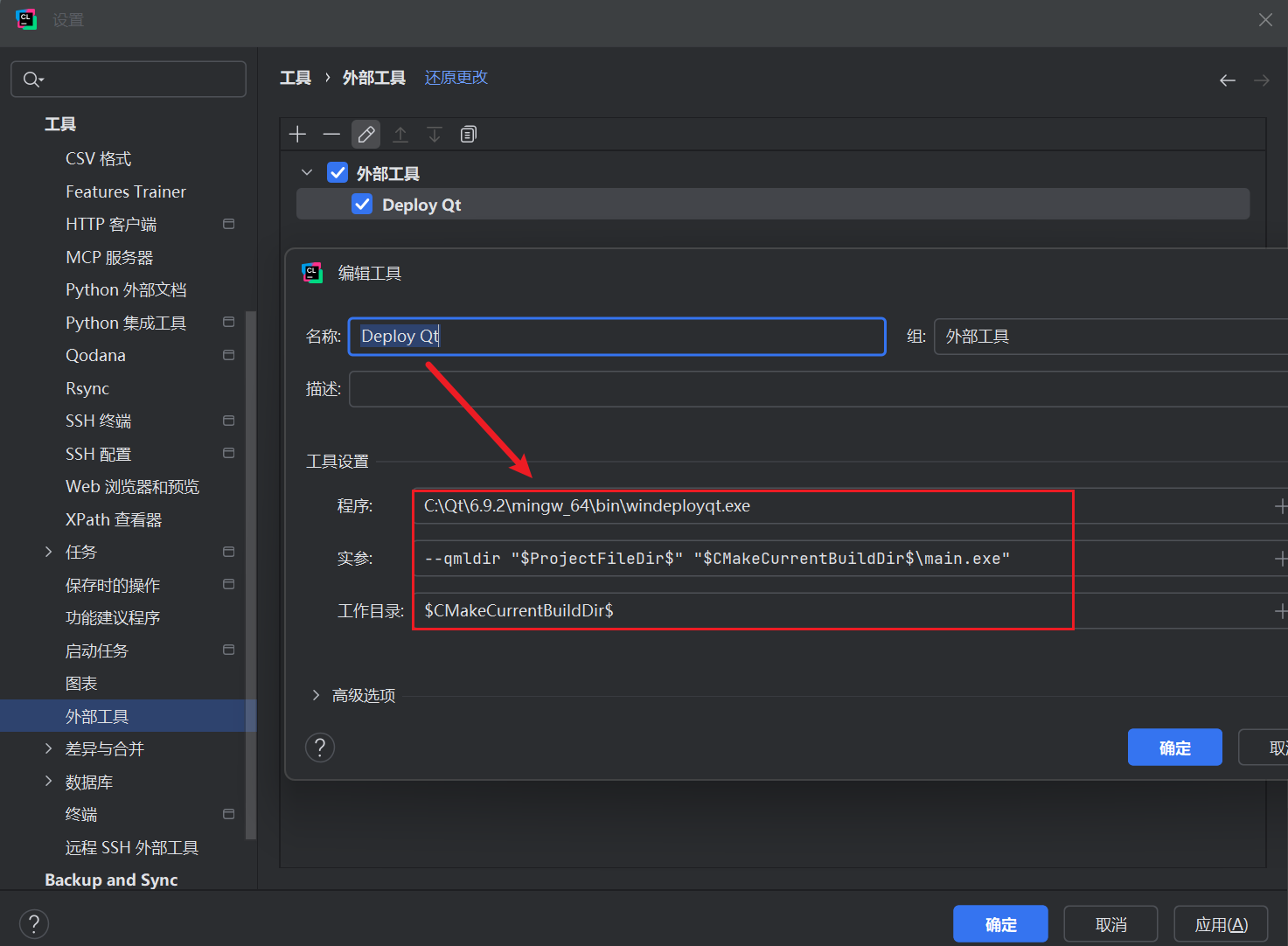Click the 应用(A) button

pos(1221,924)
